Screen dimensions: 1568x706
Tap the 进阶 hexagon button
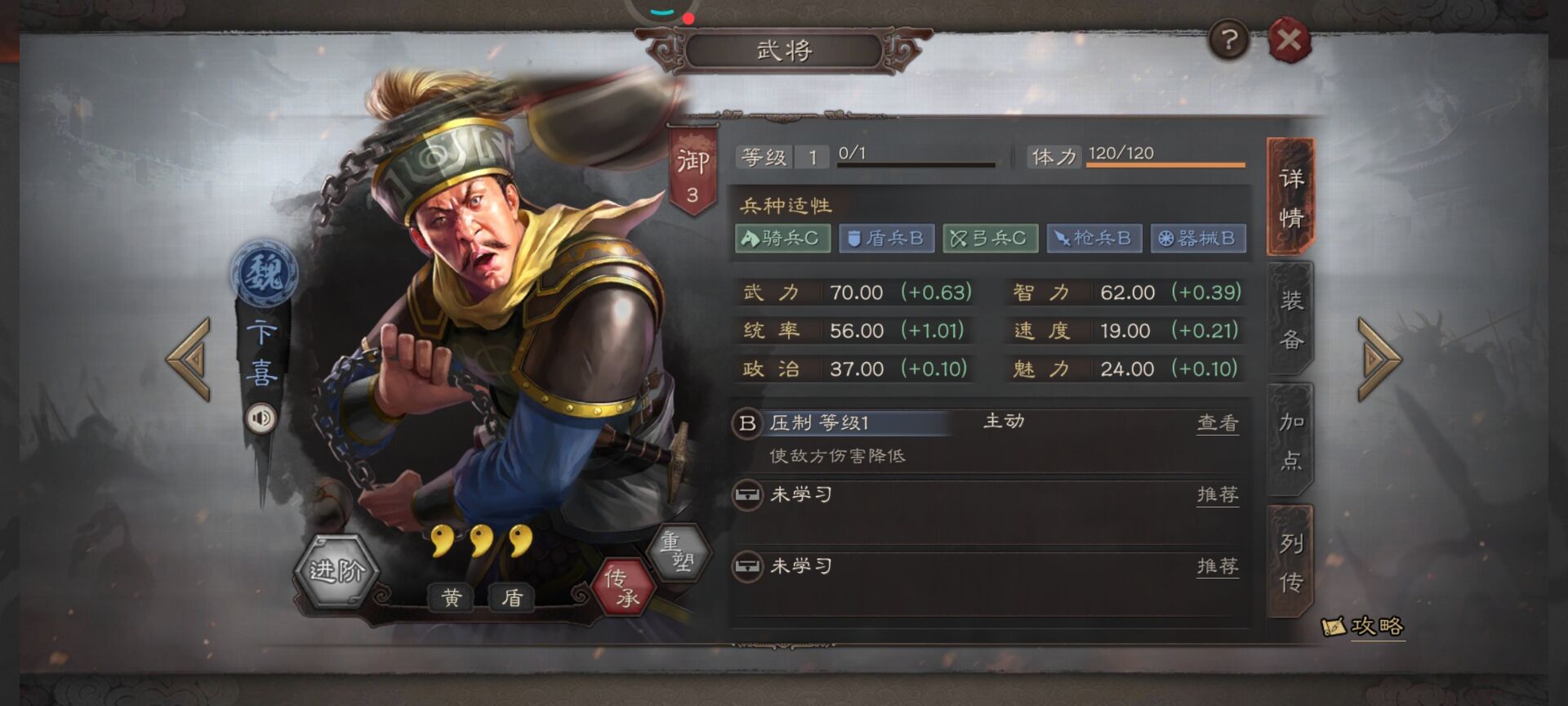pyautogui.click(x=336, y=570)
